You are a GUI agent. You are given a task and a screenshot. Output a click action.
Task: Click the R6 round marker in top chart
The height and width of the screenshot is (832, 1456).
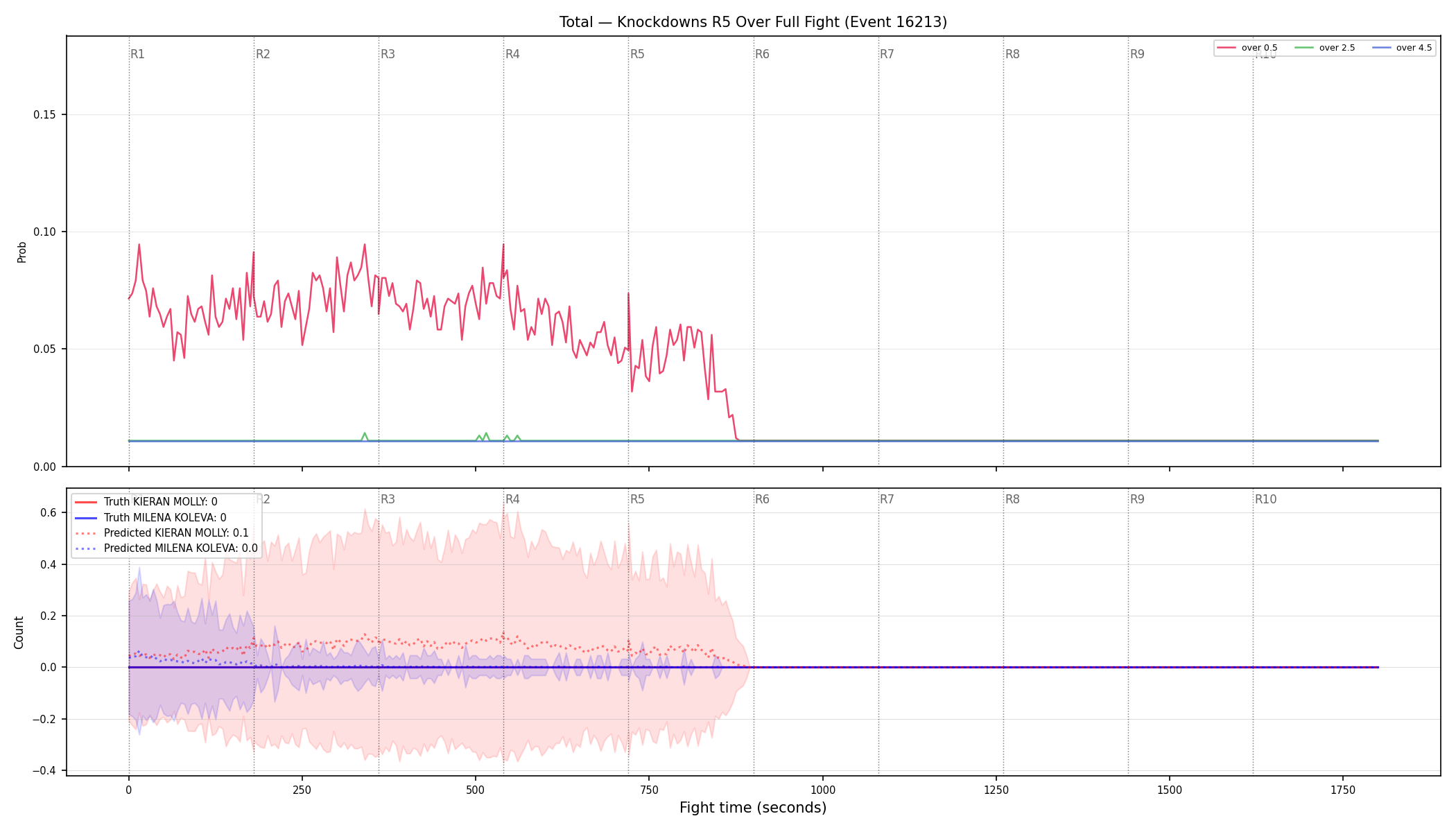click(762, 54)
